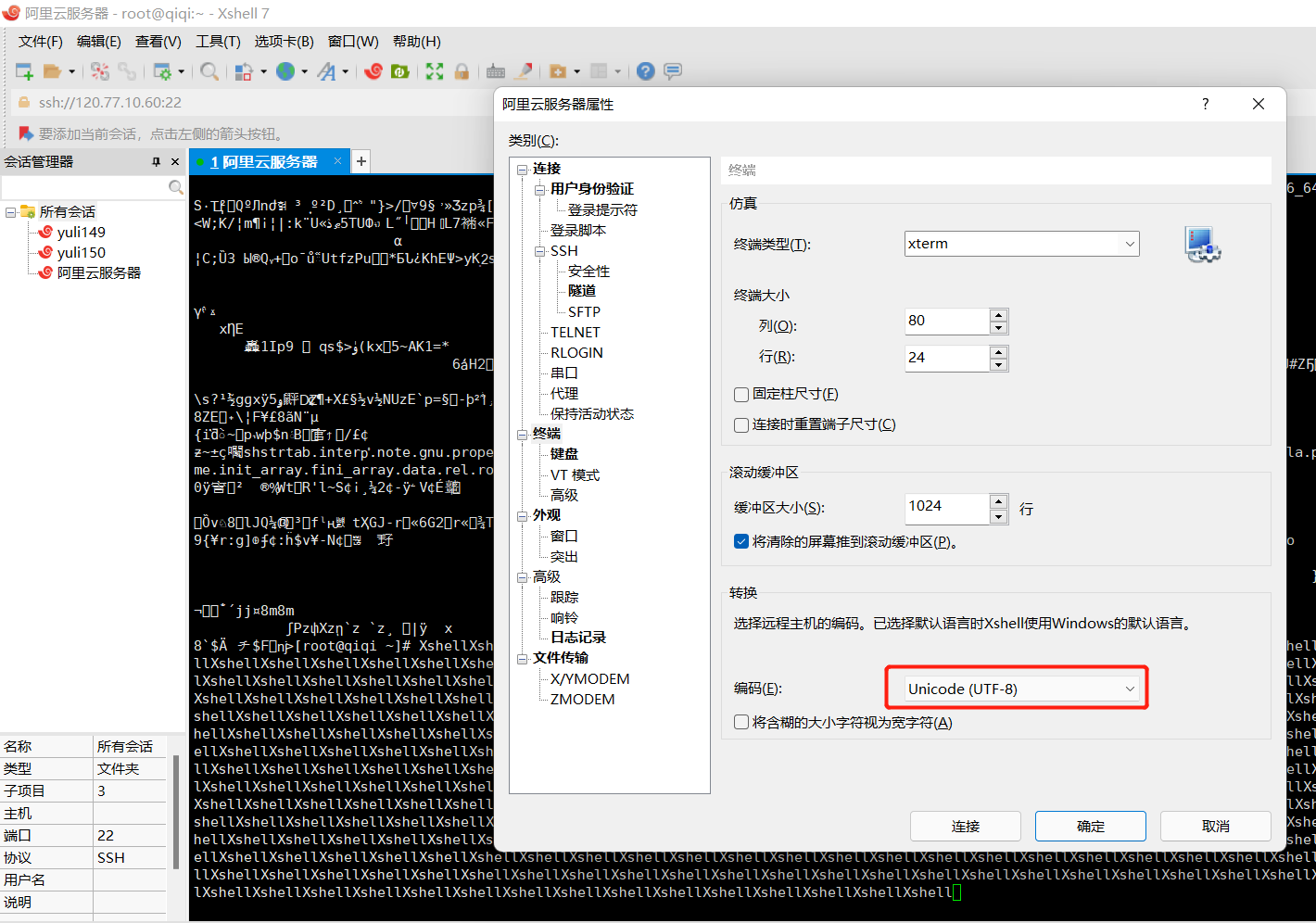Click the globe icon in the toolbar
The width and height of the screenshot is (1316, 923).
(285, 71)
